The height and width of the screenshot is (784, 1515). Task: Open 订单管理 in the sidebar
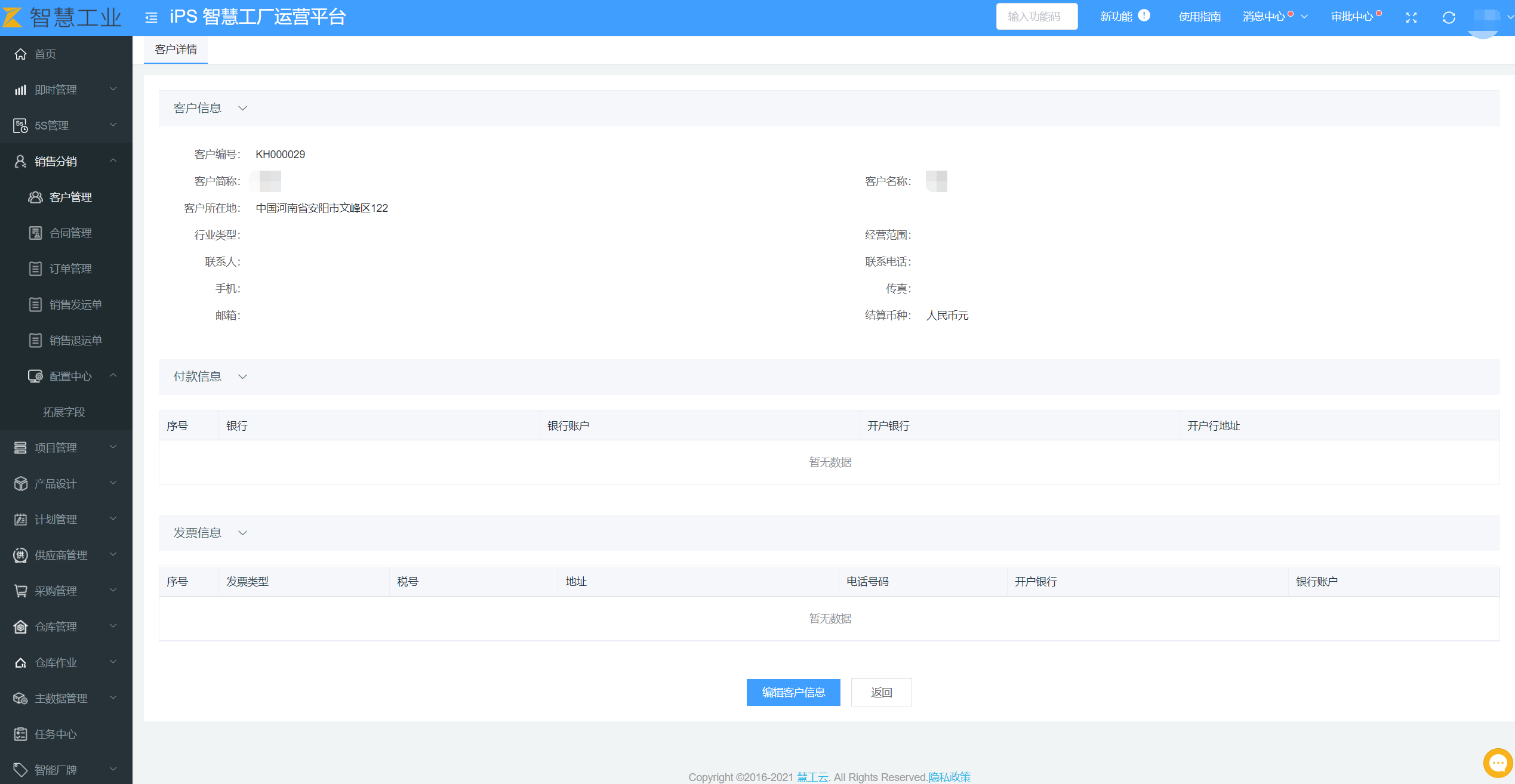coord(70,269)
